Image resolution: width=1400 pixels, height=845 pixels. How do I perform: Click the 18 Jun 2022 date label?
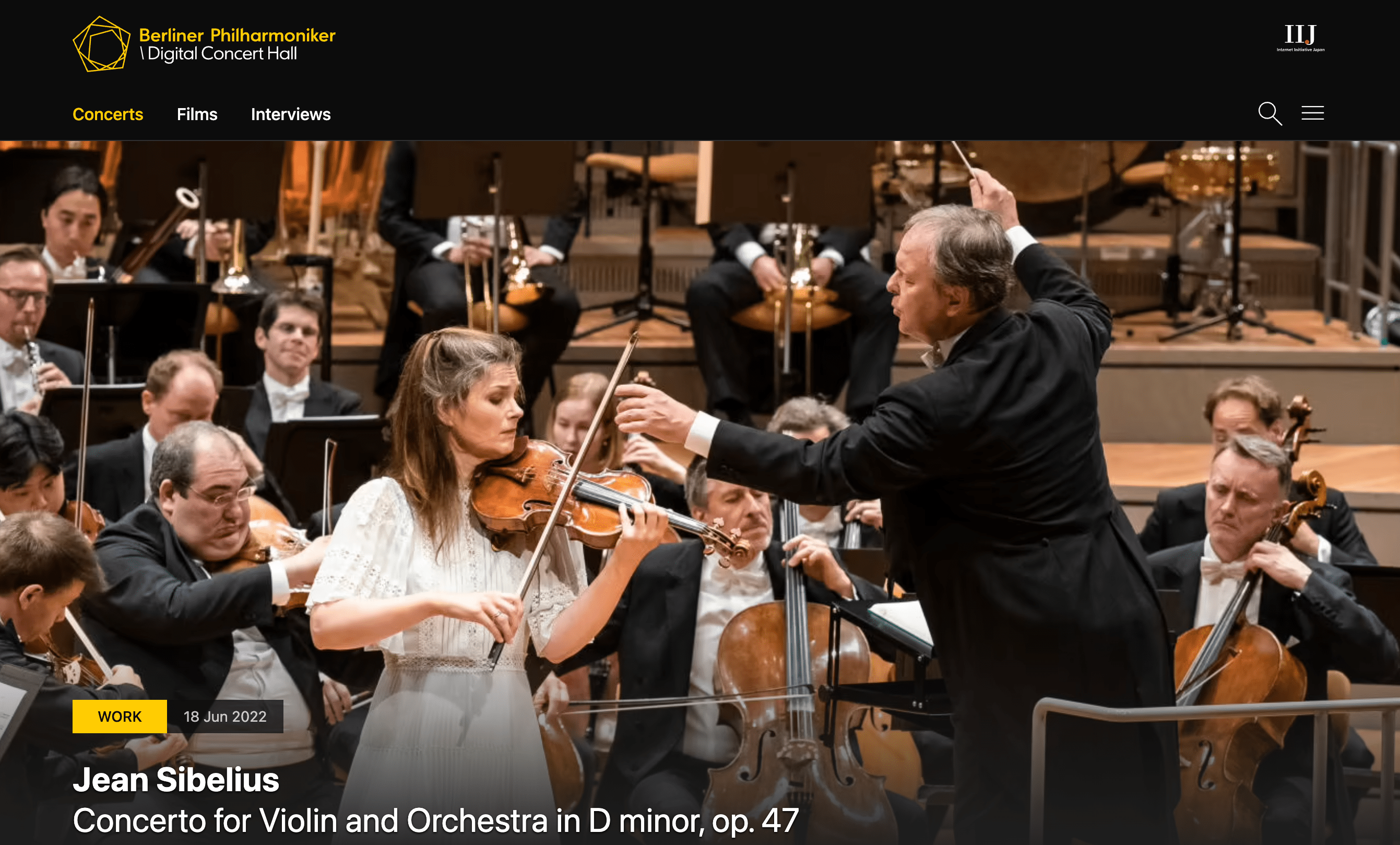[x=225, y=717]
